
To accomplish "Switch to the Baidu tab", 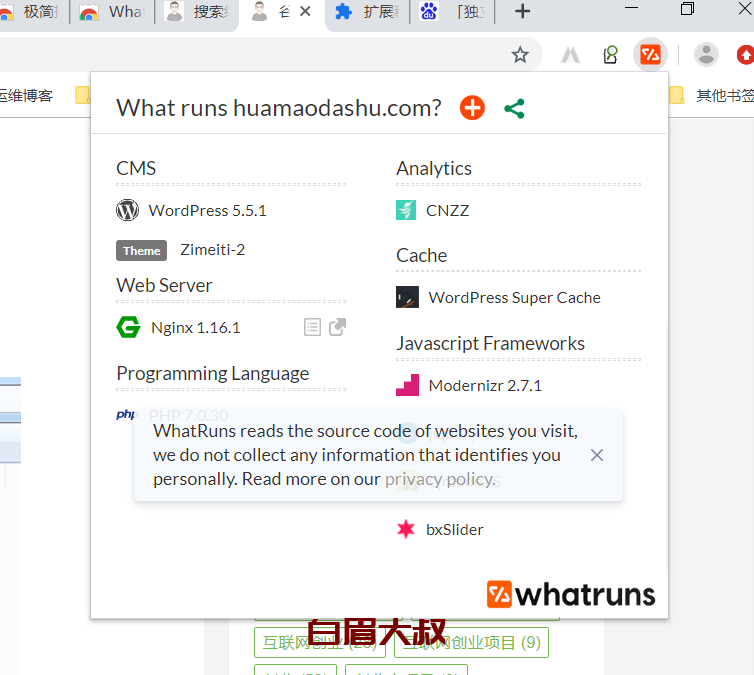I will click(x=452, y=12).
